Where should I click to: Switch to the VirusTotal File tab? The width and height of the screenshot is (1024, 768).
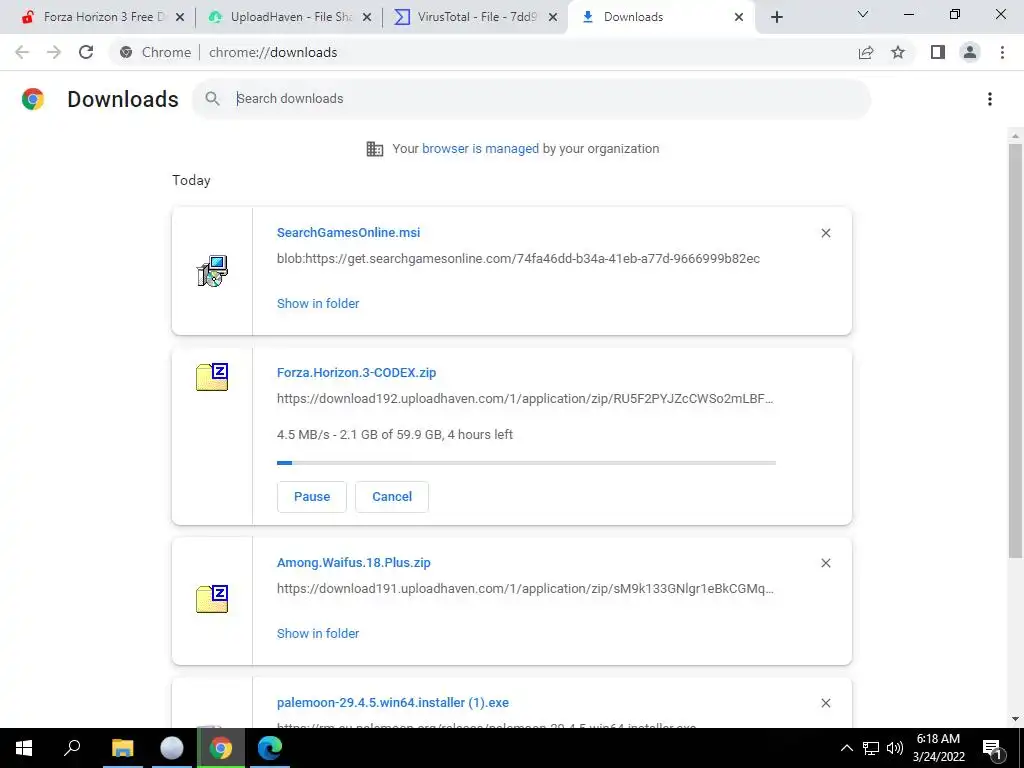pos(477,17)
